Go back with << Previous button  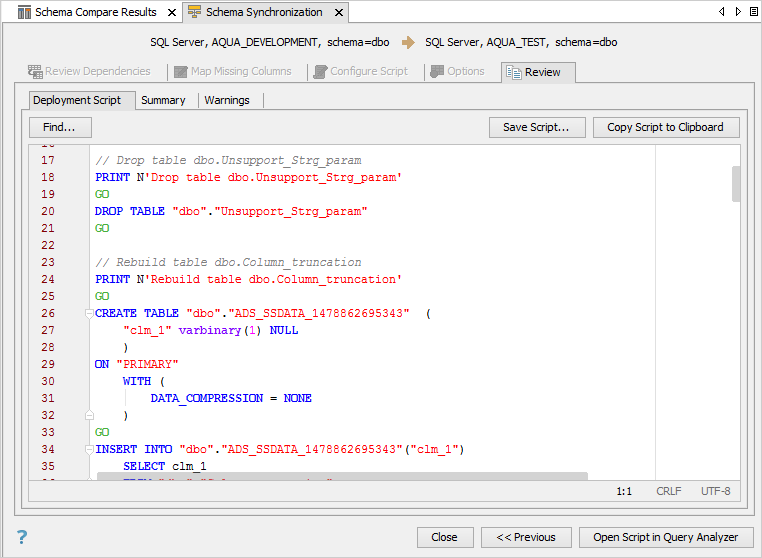(x=526, y=537)
